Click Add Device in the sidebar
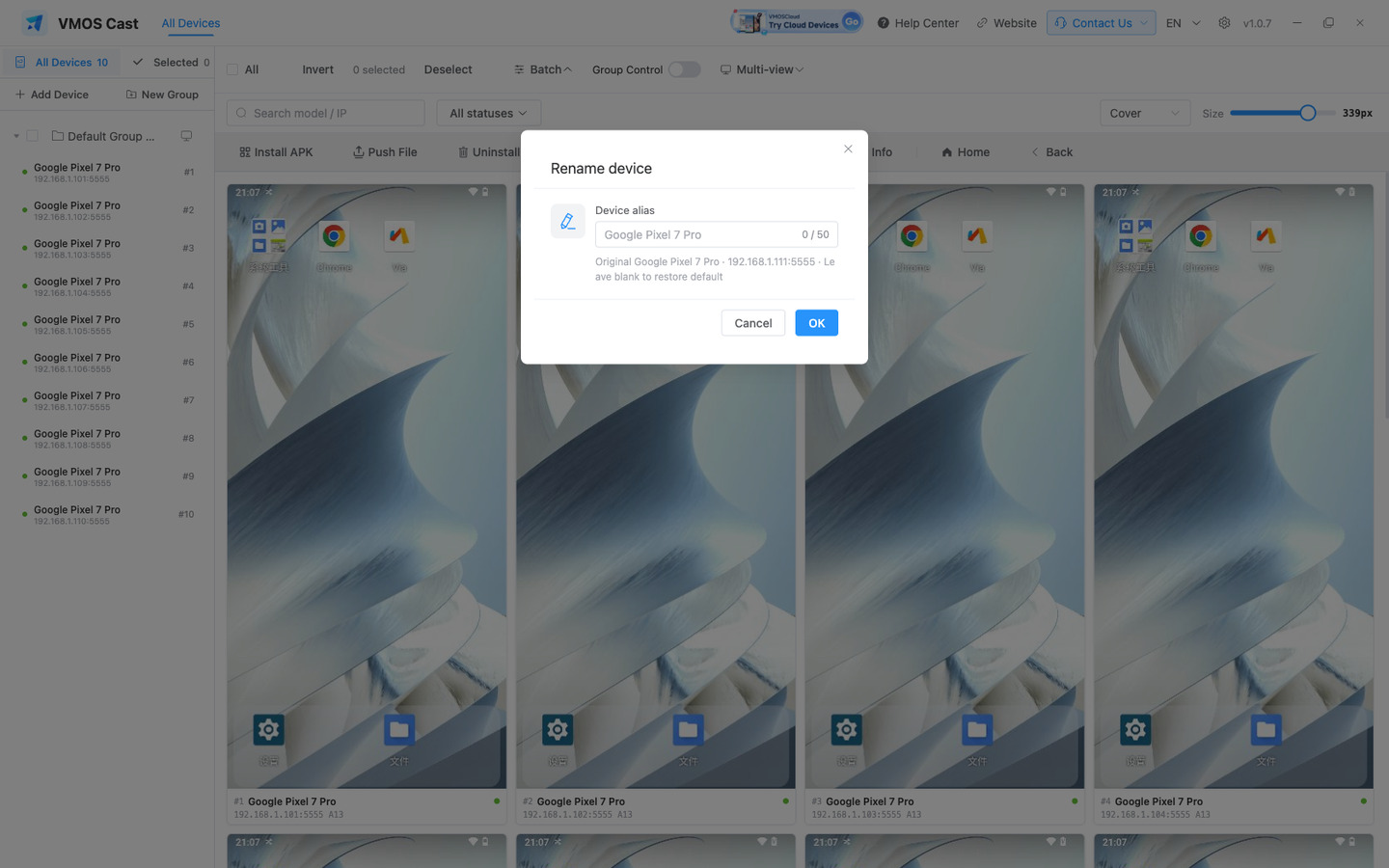The width and height of the screenshot is (1389, 868). (x=52, y=95)
